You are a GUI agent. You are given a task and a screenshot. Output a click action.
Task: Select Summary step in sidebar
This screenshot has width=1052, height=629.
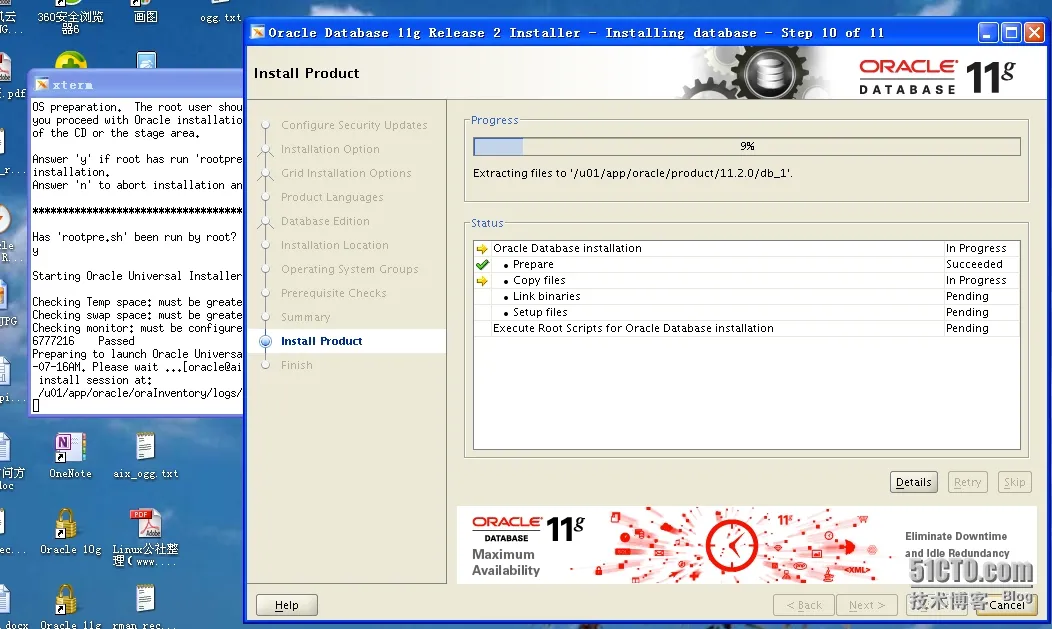tap(305, 317)
